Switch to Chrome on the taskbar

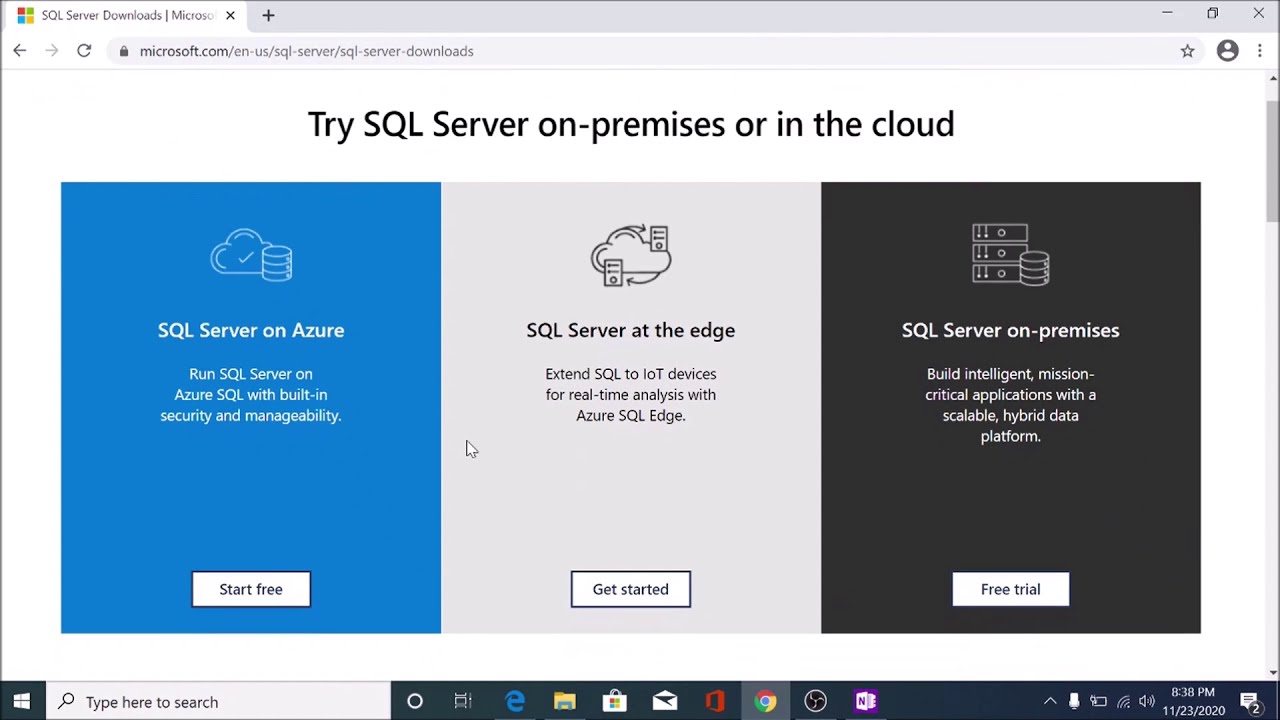click(765, 701)
